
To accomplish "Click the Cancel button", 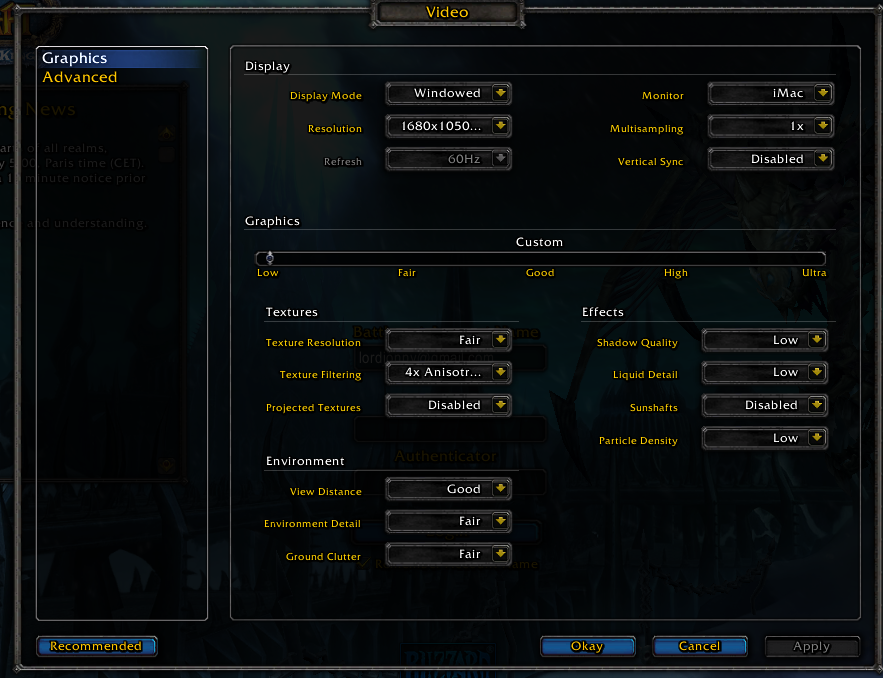I will (699, 646).
